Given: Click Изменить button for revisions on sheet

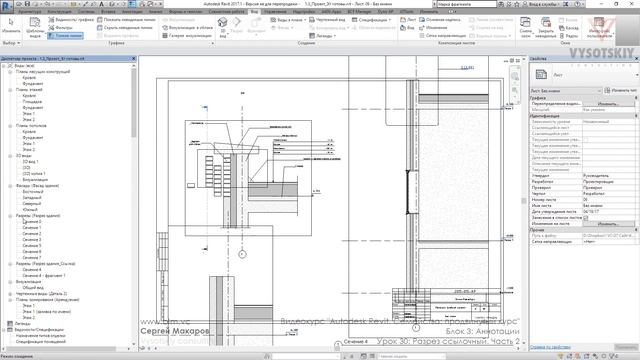Looking at the screenshot, I should [x=609, y=224].
